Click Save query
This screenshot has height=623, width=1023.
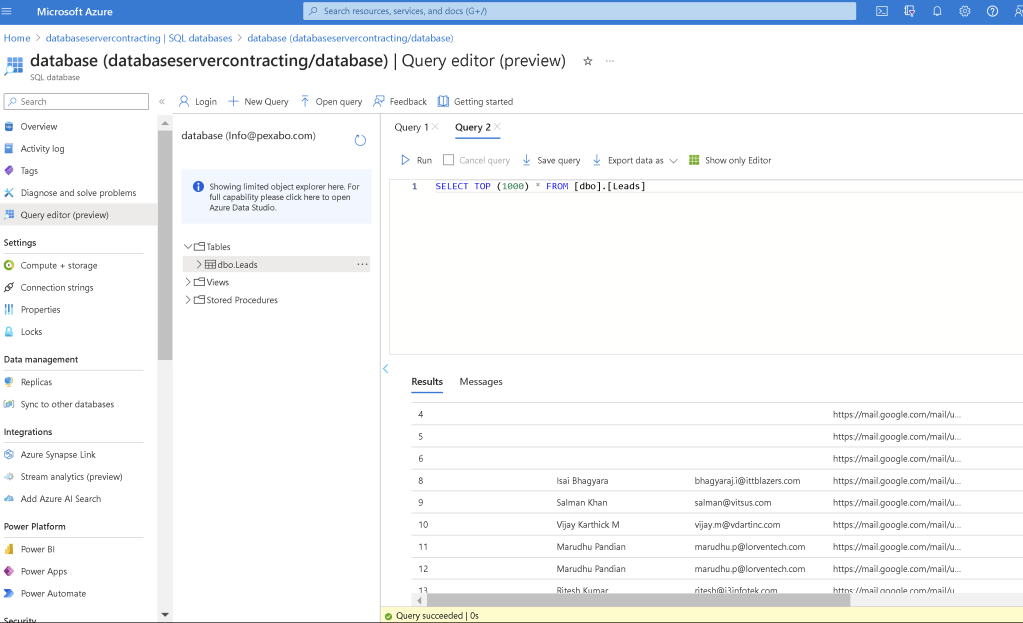551,160
